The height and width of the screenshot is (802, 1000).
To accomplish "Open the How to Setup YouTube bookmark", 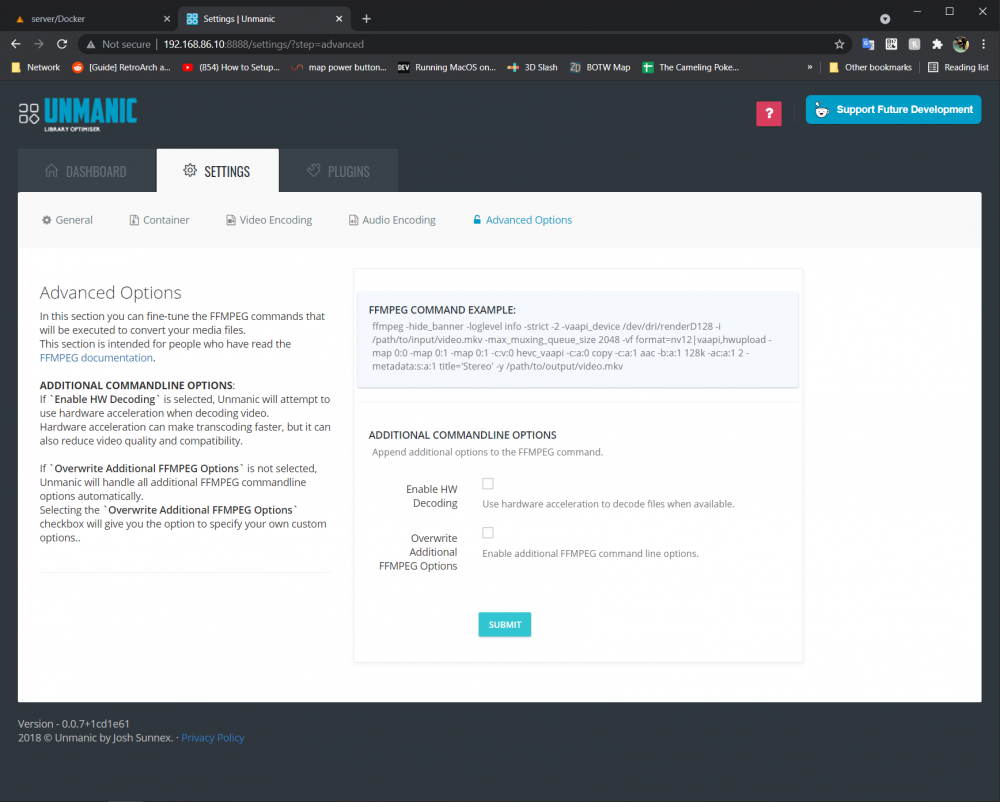I will [231, 67].
